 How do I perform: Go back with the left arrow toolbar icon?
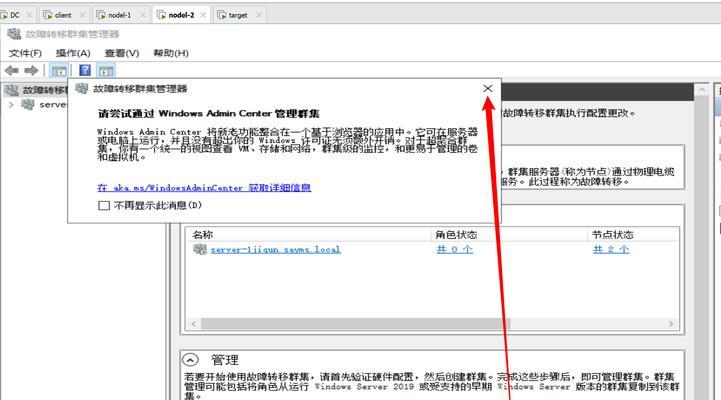point(11,70)
